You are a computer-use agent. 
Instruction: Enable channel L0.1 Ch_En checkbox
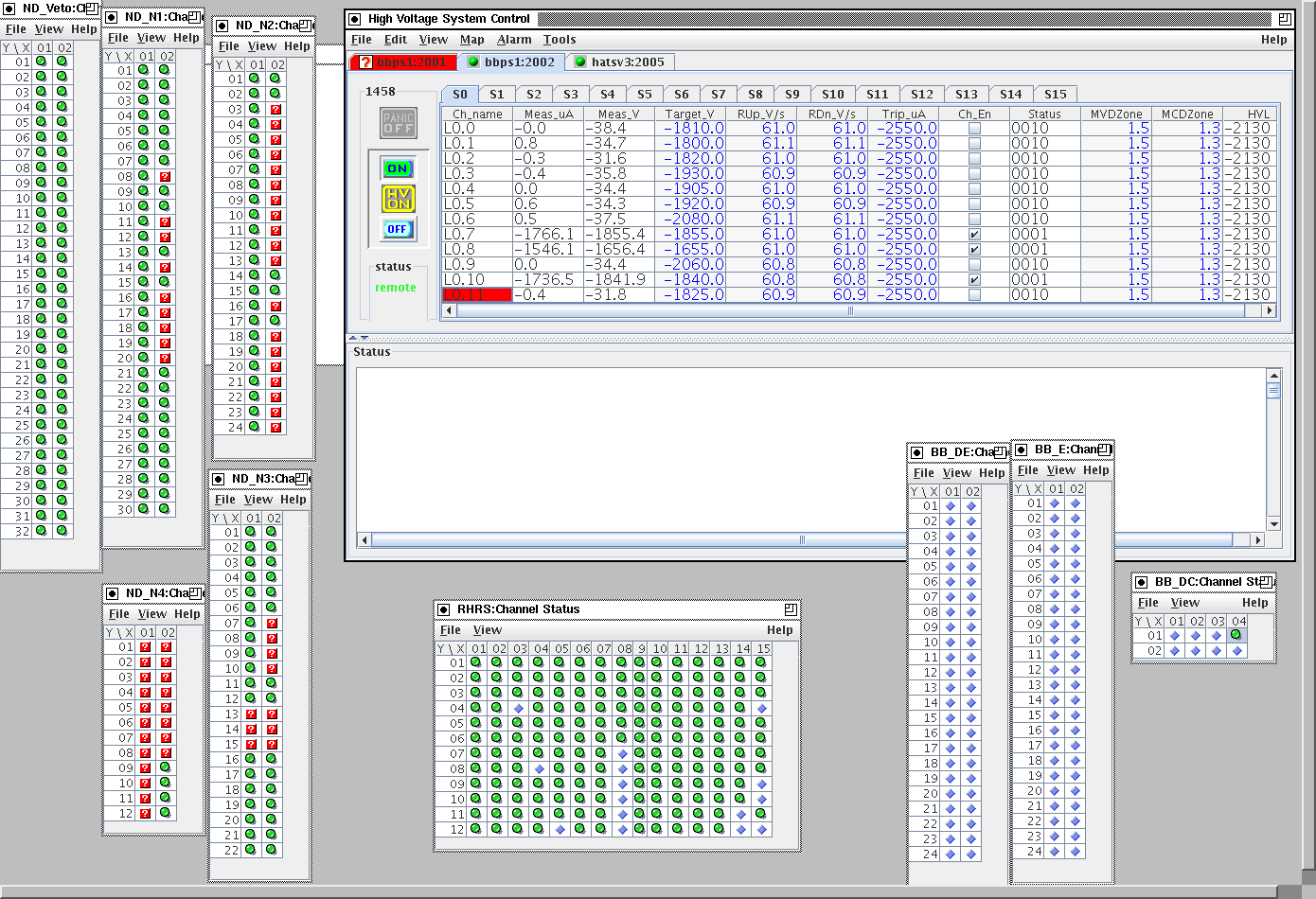tap(974, 144)
